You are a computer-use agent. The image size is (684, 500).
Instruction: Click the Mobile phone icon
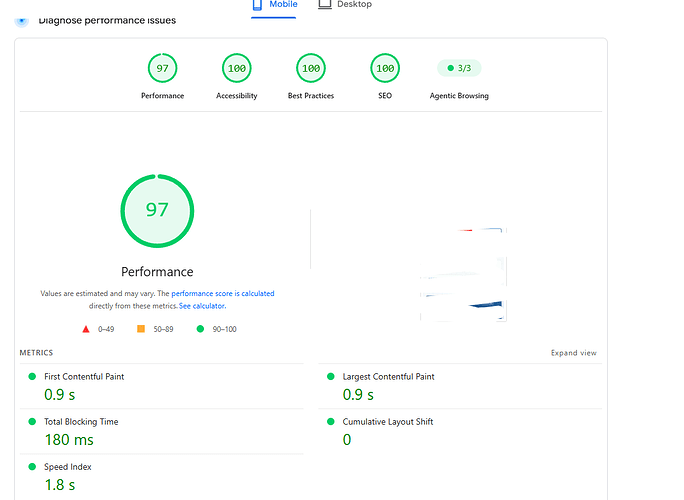(257, 5)
